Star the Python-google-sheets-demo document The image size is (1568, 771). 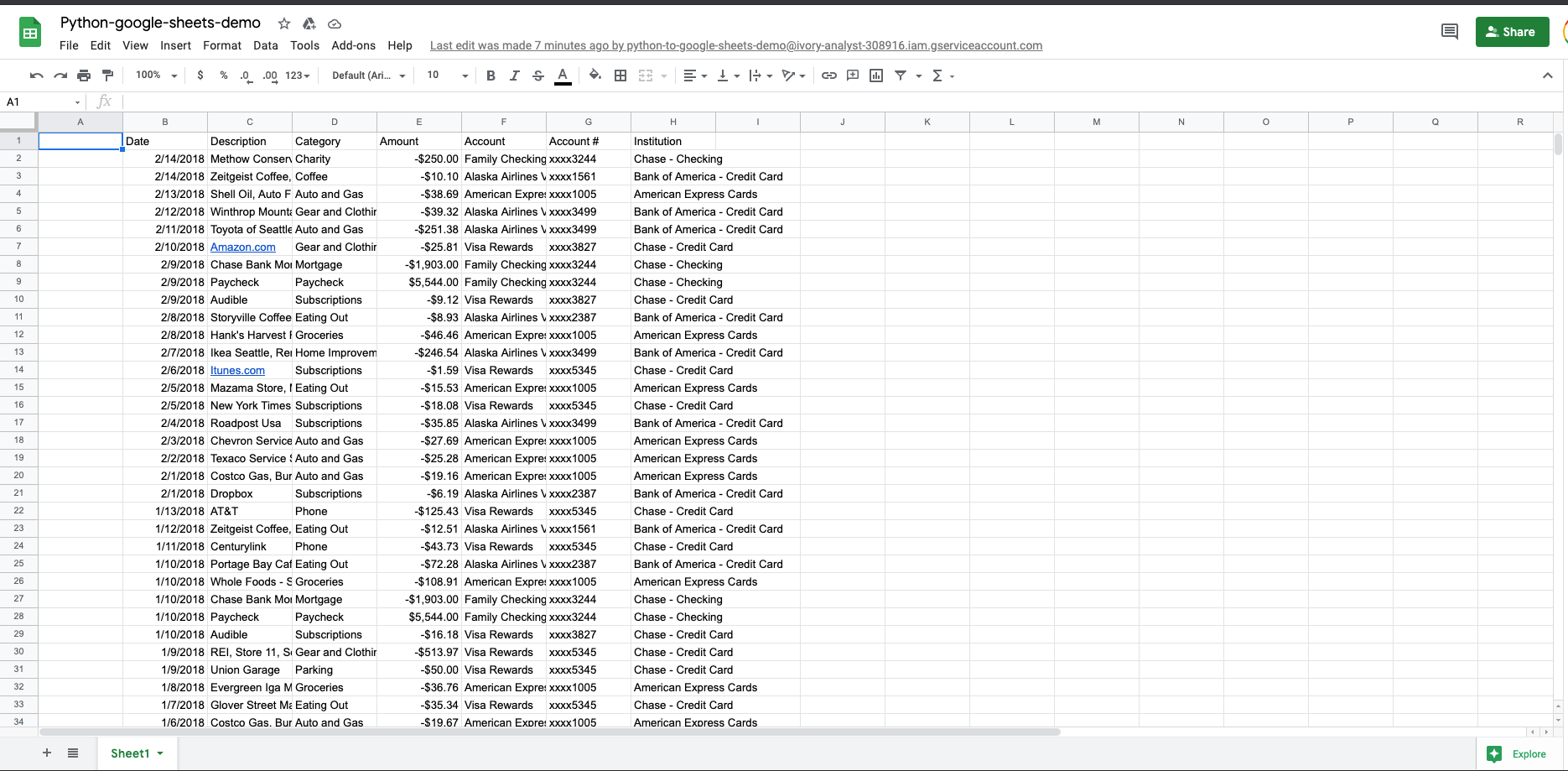tap(284, 23)
